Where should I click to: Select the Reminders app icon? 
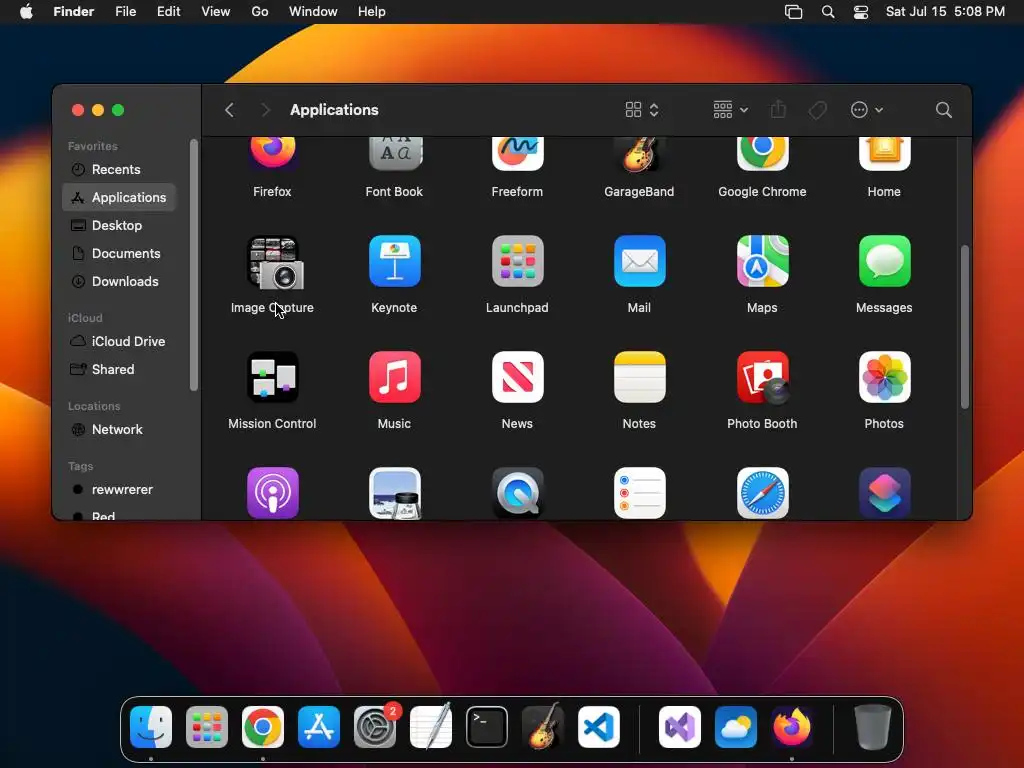(x=639, y=493)
